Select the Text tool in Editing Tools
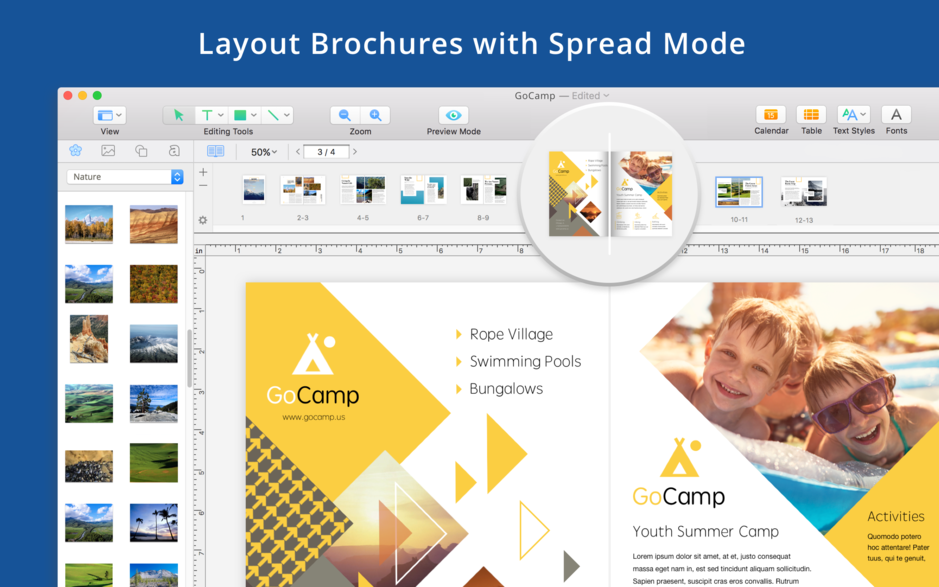939x587 pixels. coord(205,114)
